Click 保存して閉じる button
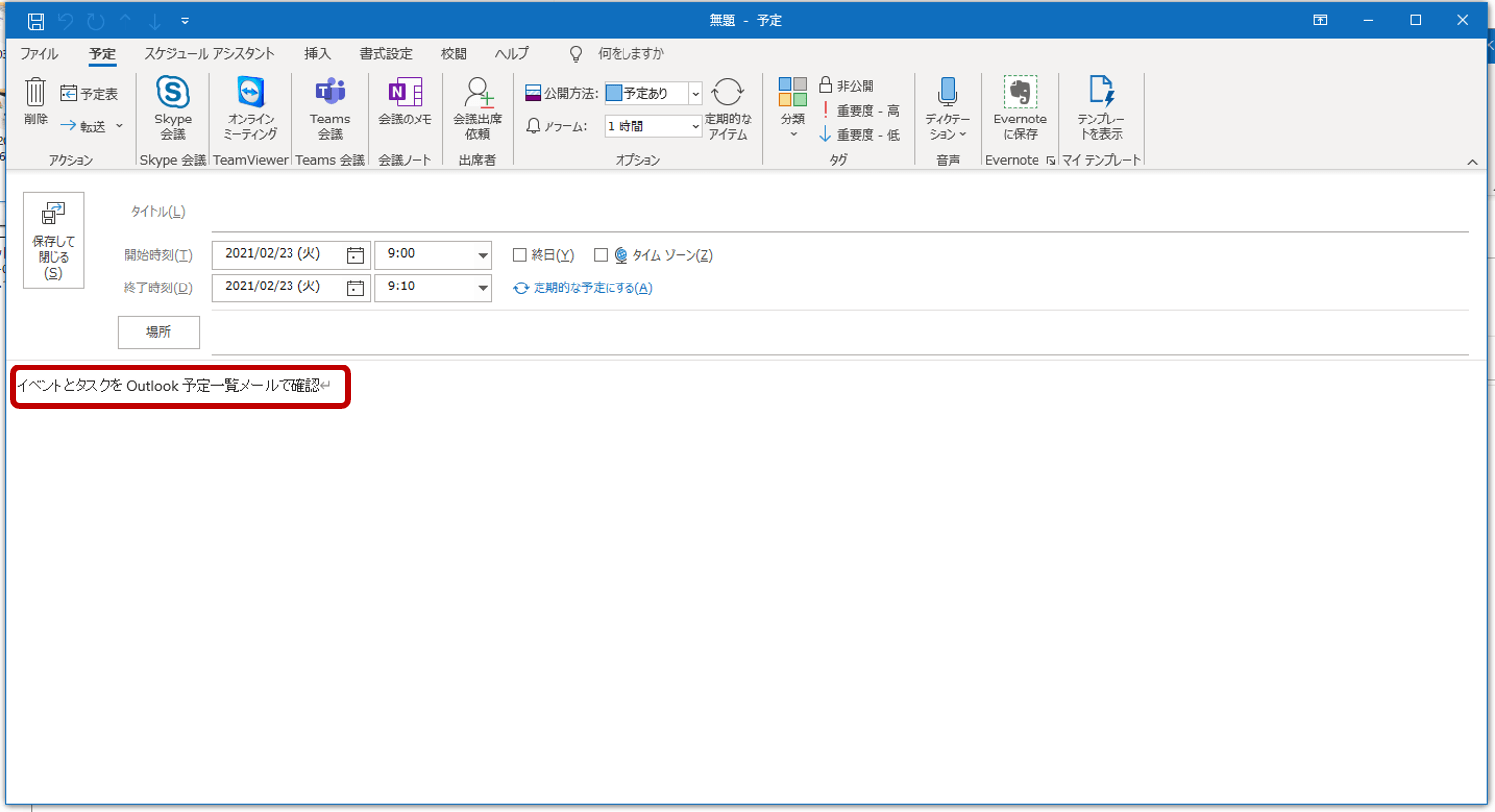This screenshot has height=812, width=1495. 53,240
